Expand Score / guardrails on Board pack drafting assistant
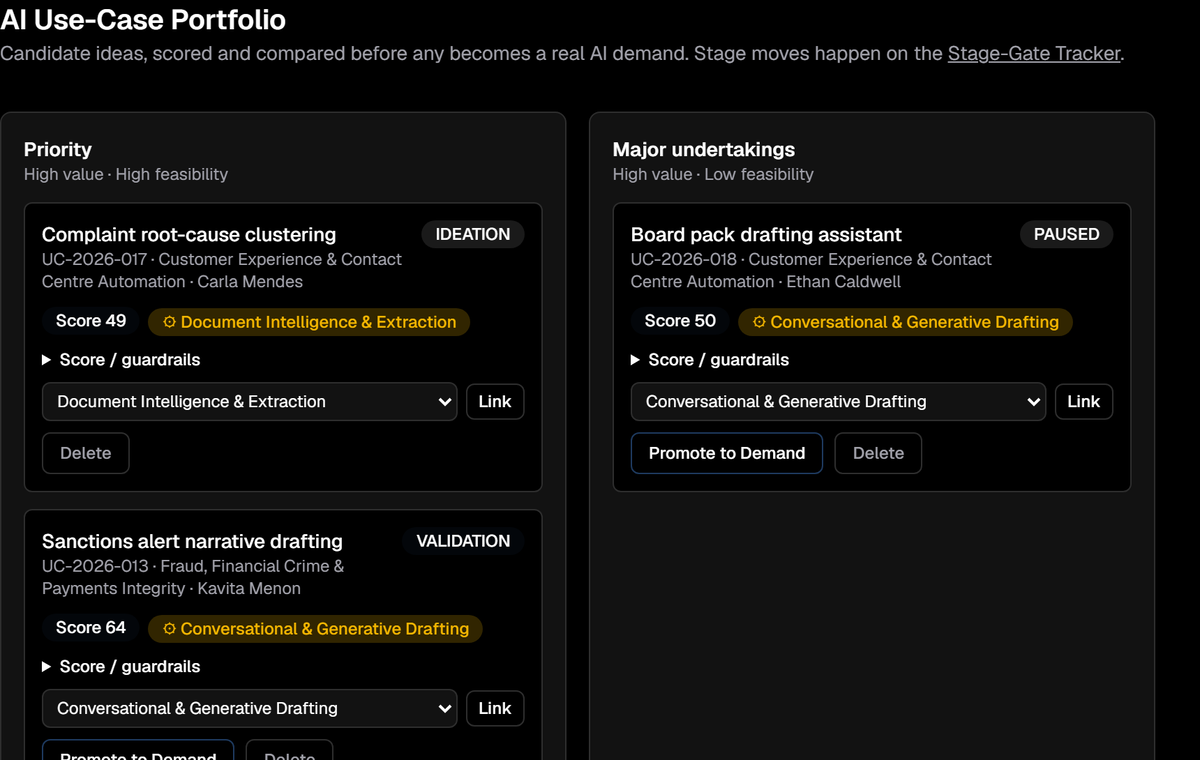1200x760 pixels. click(710, 360)
